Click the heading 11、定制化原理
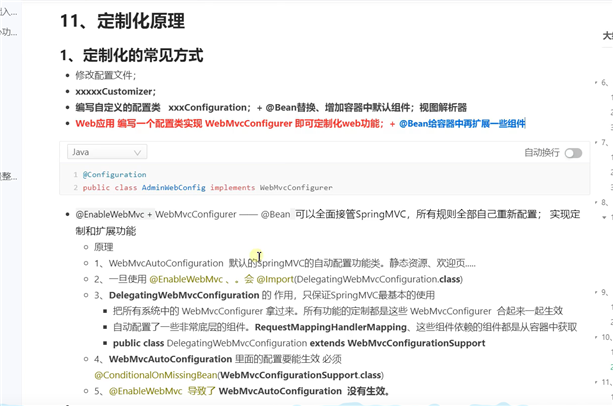 pos(122,21)
